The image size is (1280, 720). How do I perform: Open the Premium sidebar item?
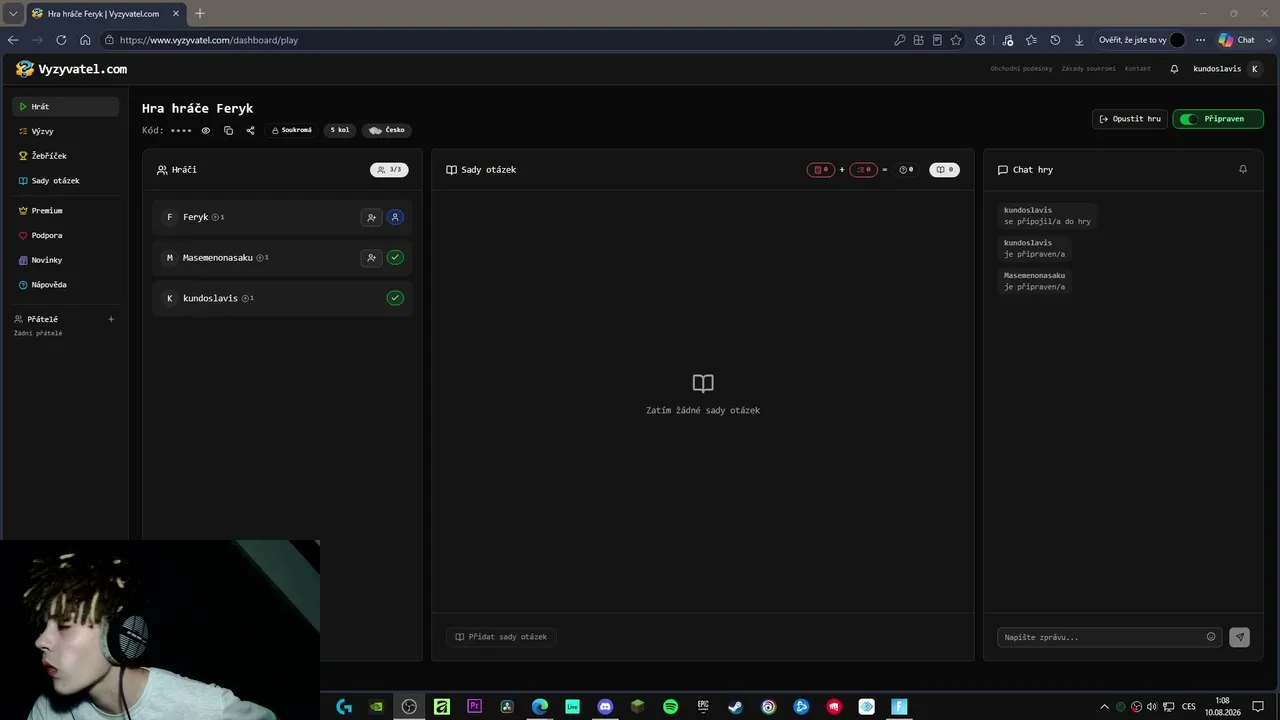coord(65,211)
